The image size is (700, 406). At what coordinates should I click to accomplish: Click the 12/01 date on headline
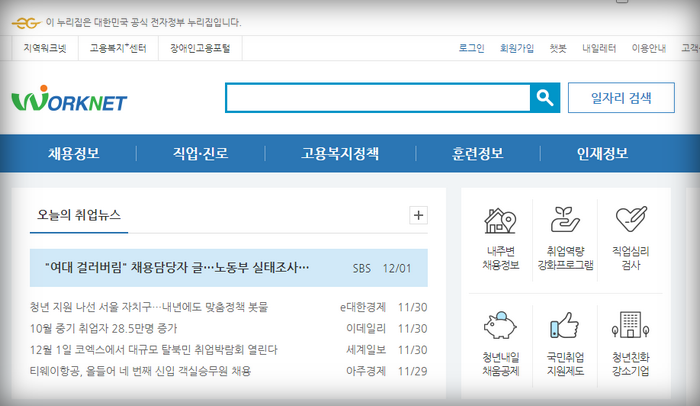(397, 268)
